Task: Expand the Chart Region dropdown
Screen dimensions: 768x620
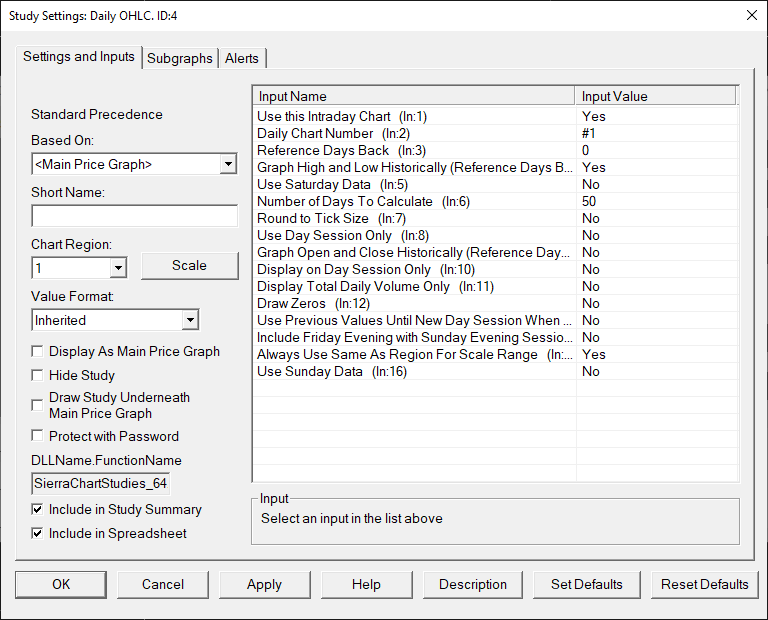Action: pyautogui.click(x=118, y=268)
